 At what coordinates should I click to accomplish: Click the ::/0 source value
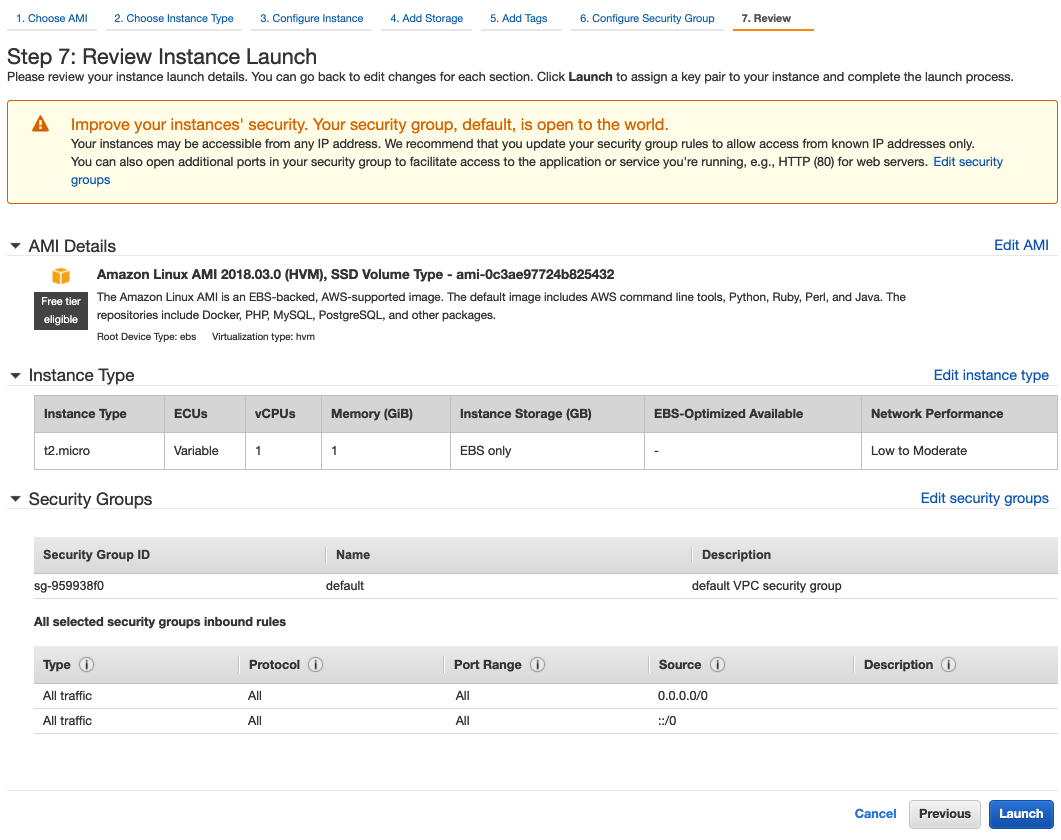tap(667, 721)
